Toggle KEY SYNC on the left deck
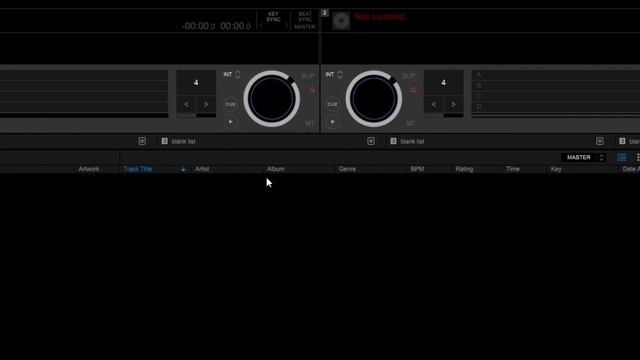The width and height of the screenshot is (640, 360). [273, 17]
